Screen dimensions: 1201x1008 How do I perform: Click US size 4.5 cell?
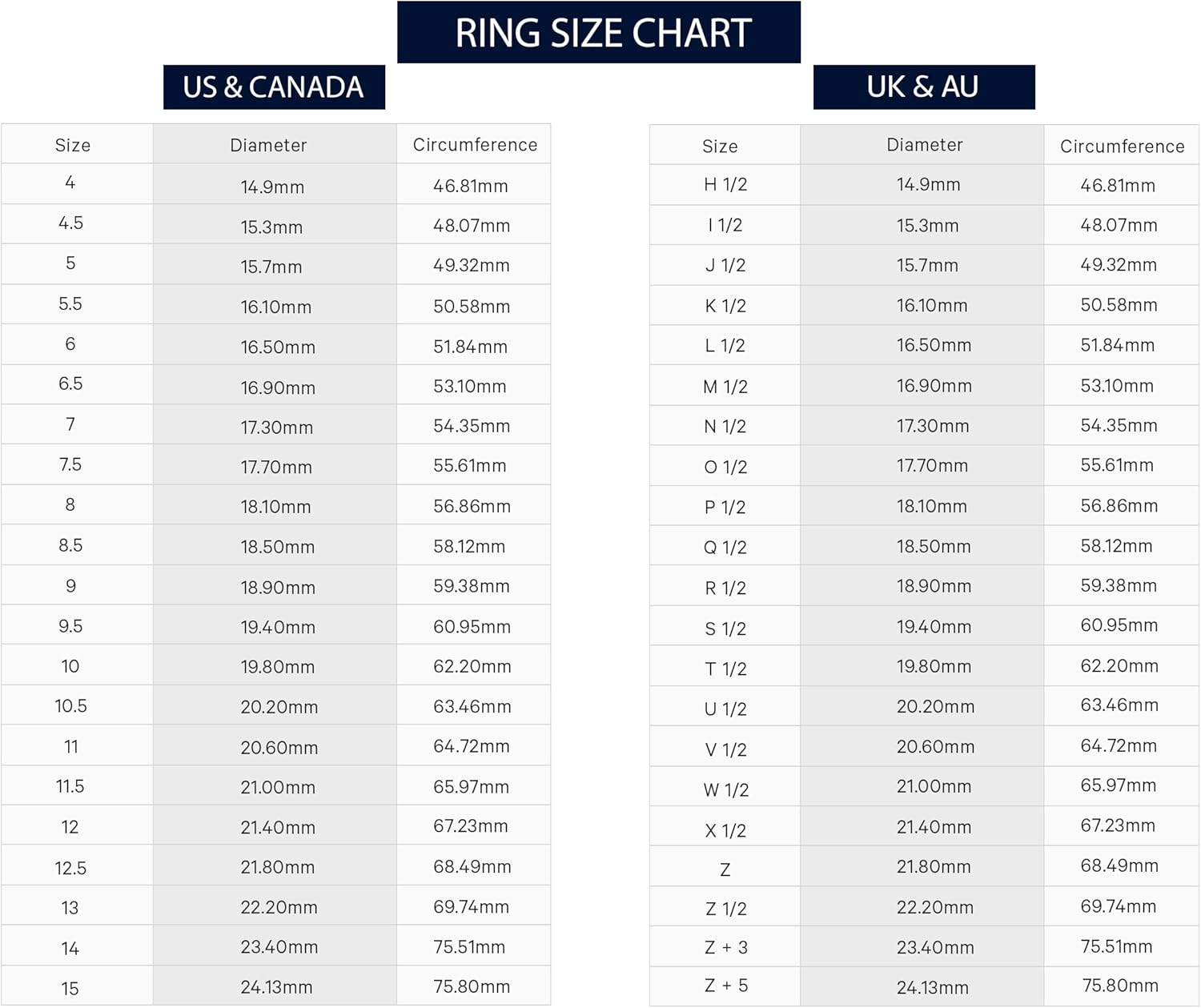point(70,223)
